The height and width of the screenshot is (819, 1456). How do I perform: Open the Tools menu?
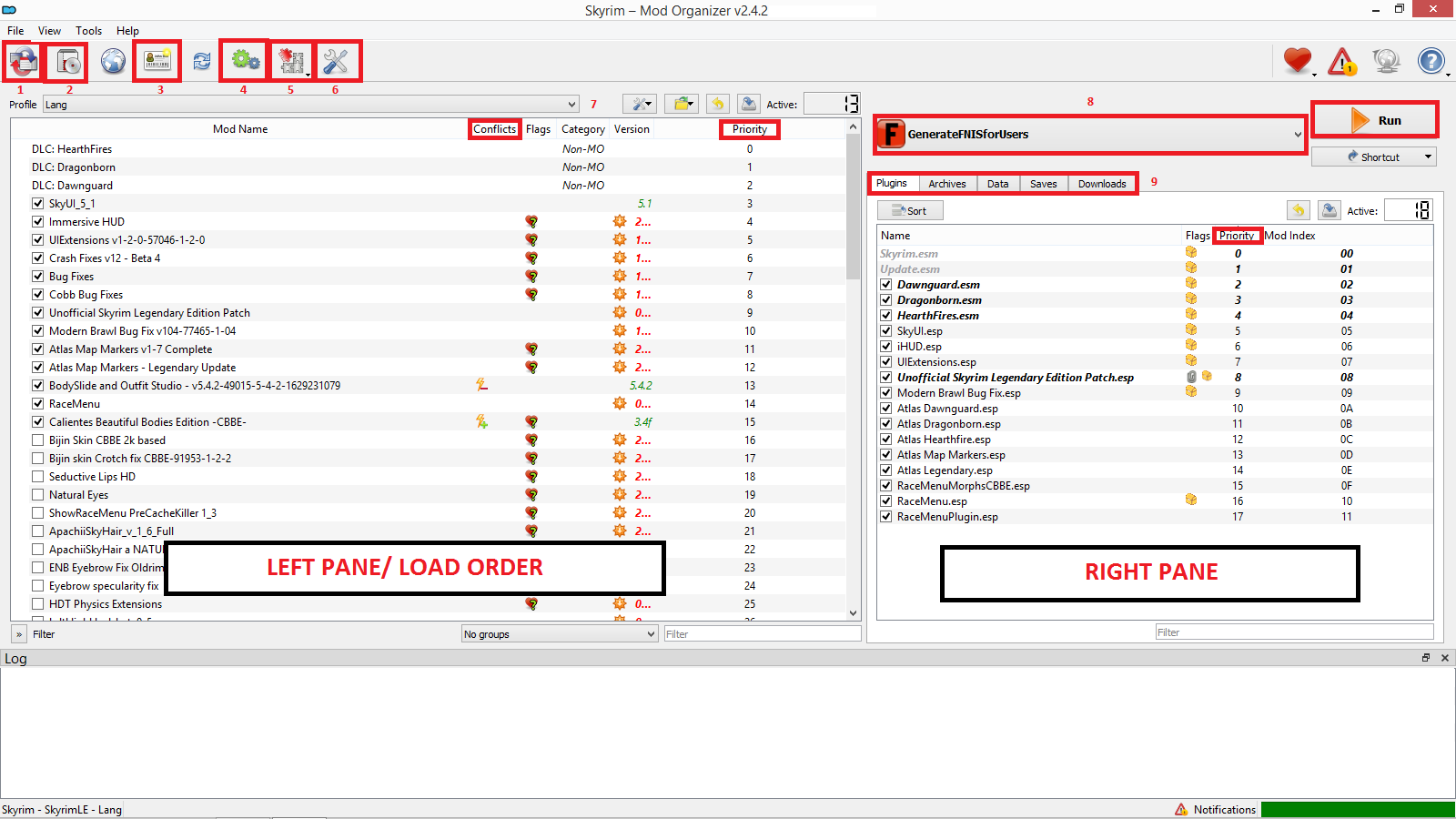coord(88,30)
